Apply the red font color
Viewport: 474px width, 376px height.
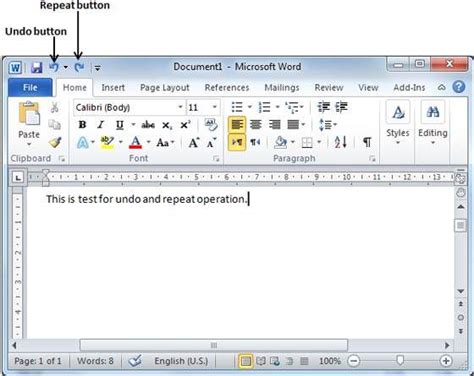point(135,143)
